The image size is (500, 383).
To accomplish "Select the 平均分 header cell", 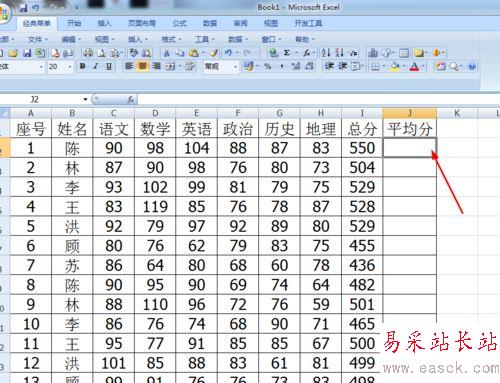I will [x=410, y=129].
